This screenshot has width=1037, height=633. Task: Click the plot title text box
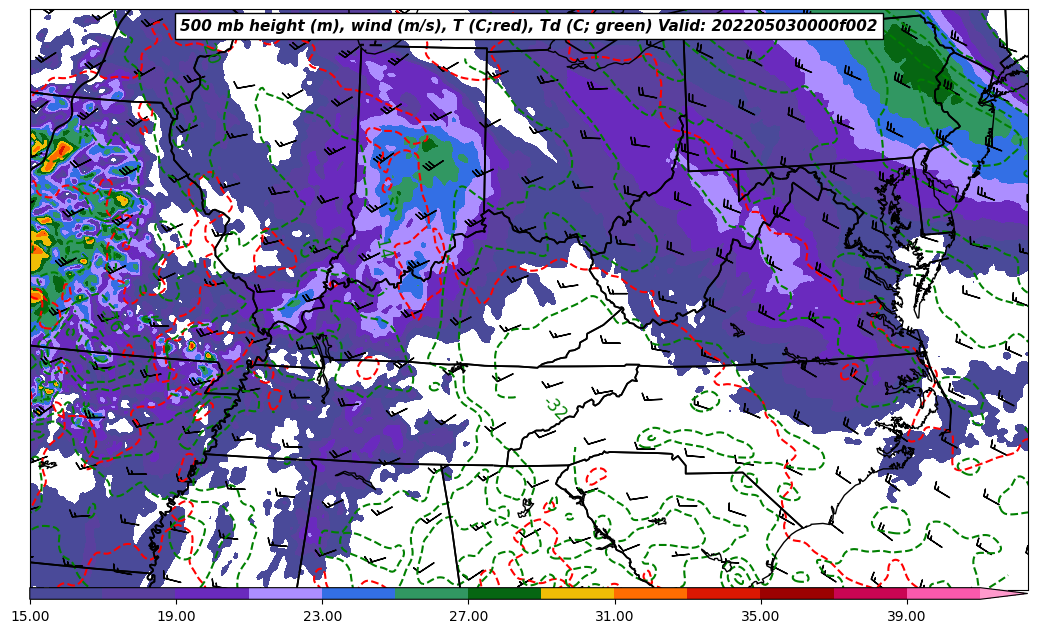[528, 26]
